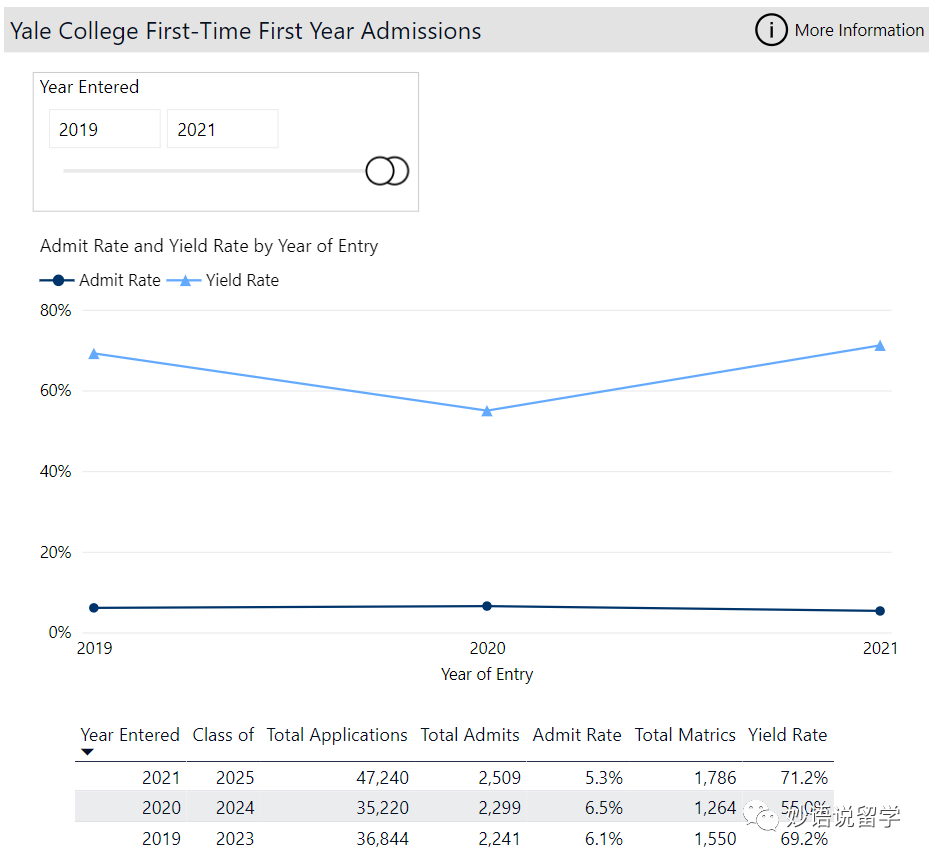This screenshot has width=931, height=858.
Task: Click chart title Admit Rate and Yield Rate
Action: pos(209,246)
